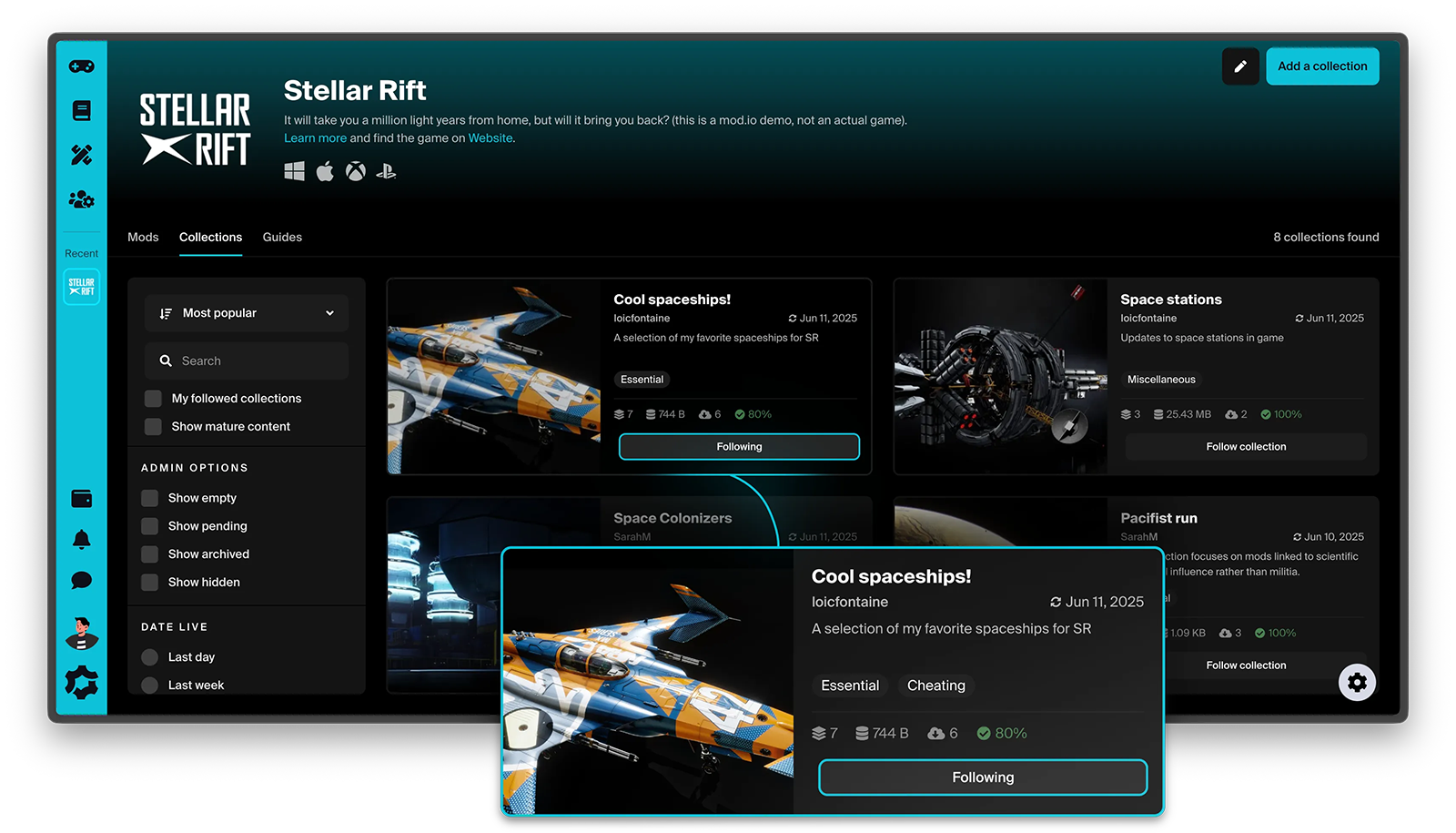Open the Most popular sort dropdown
This screenshot has width=1456, height=833.
[246, 312]
